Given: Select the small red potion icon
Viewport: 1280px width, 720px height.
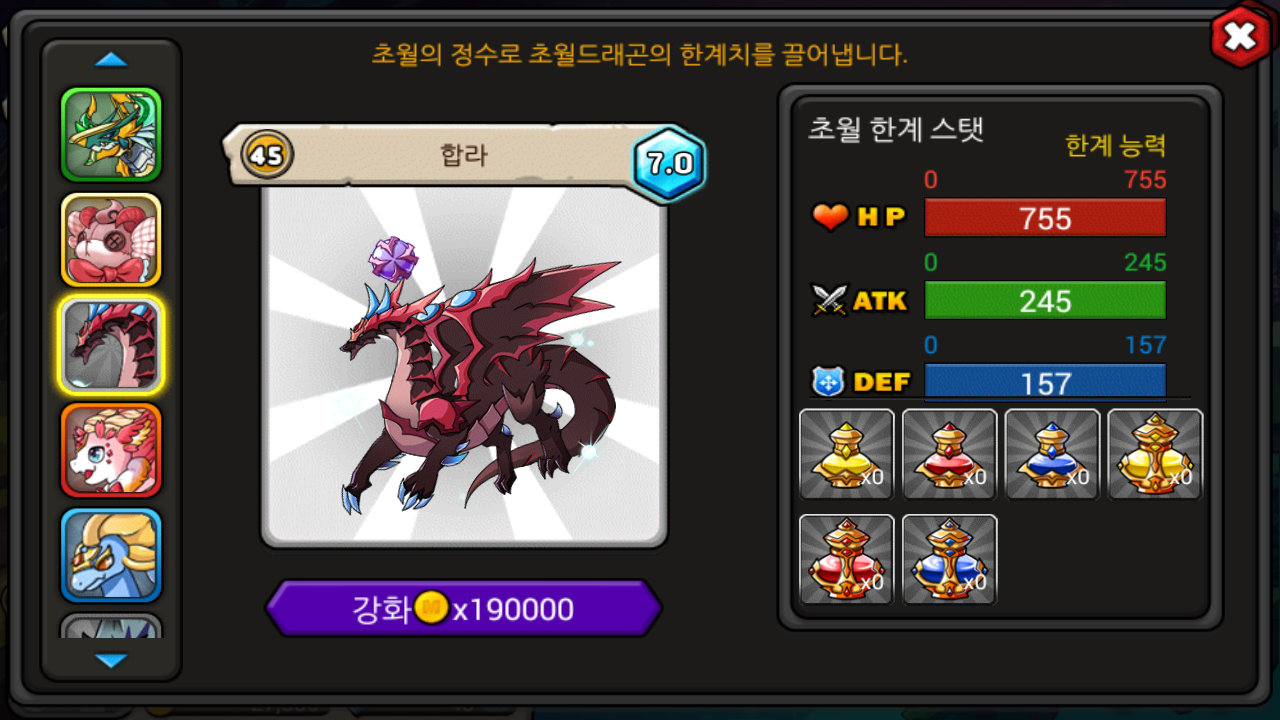Looking at the screenshot, I should 950,454.
